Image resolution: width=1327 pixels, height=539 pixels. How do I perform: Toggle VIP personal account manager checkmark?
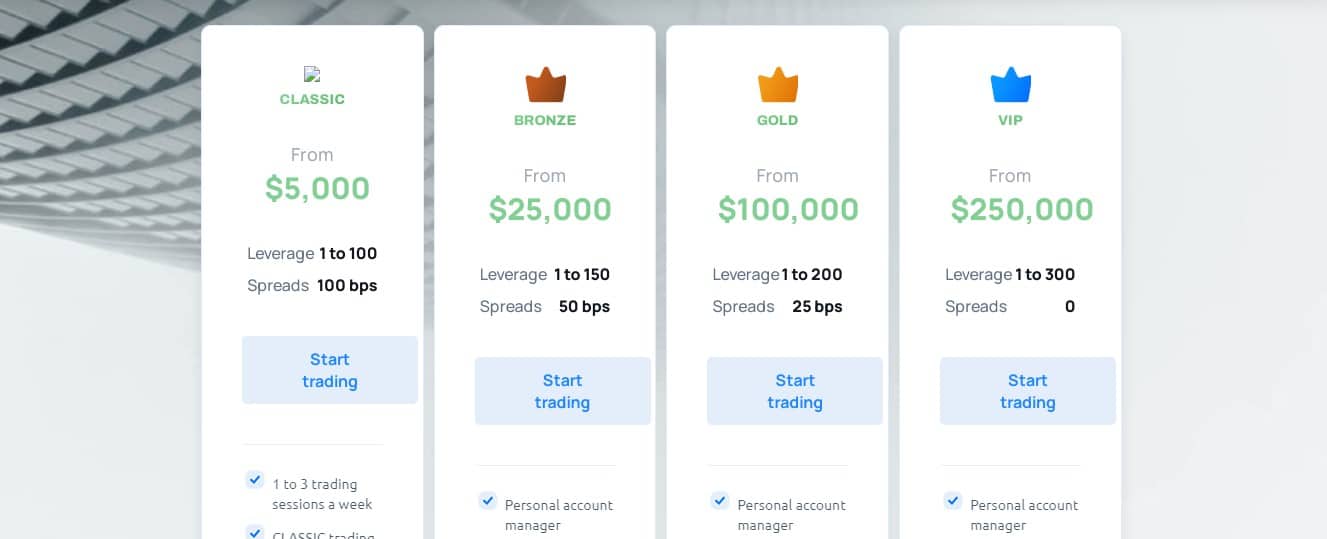coord(952,500)
